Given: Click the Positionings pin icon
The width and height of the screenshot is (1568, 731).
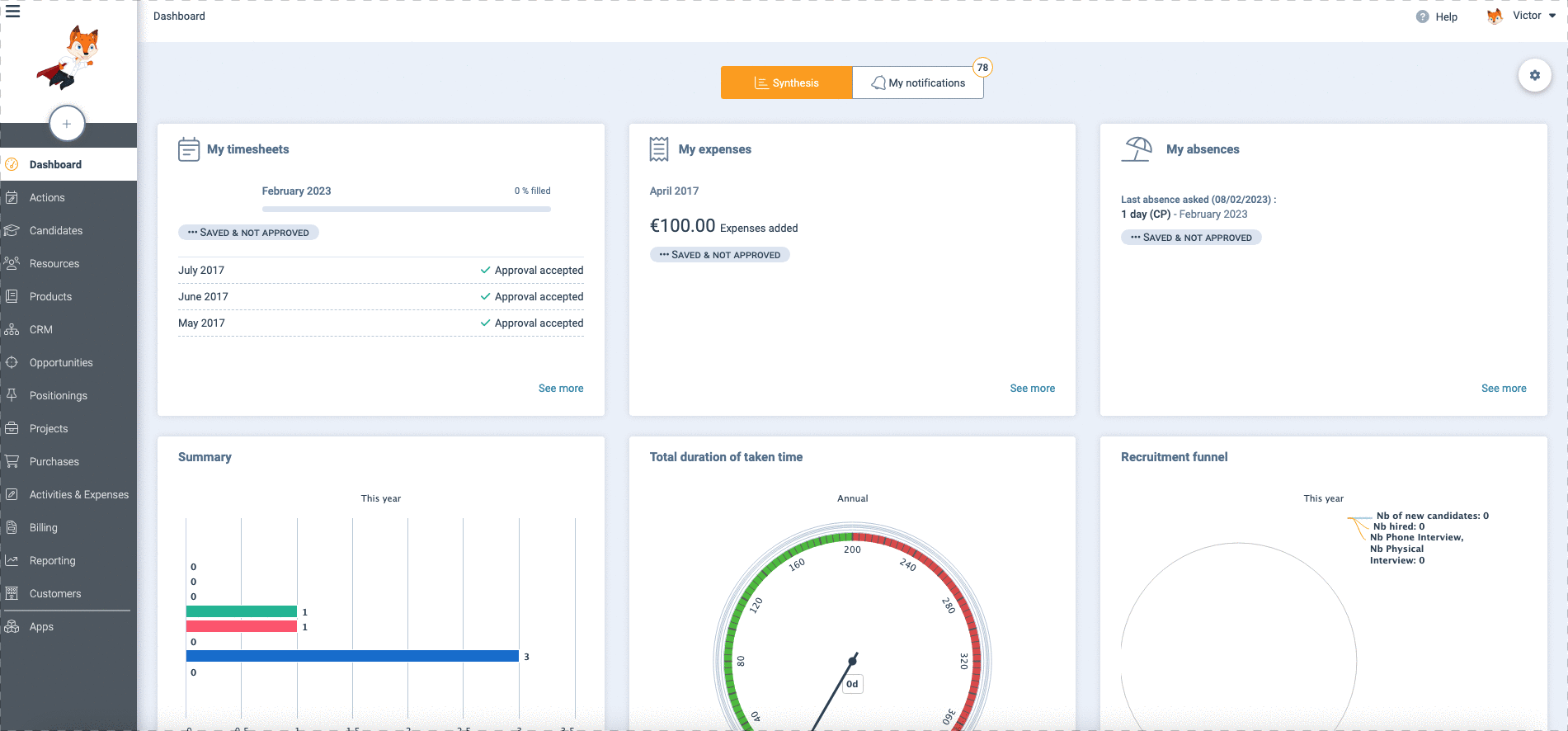Looking at the screenshot, I should tap(12, 395).
